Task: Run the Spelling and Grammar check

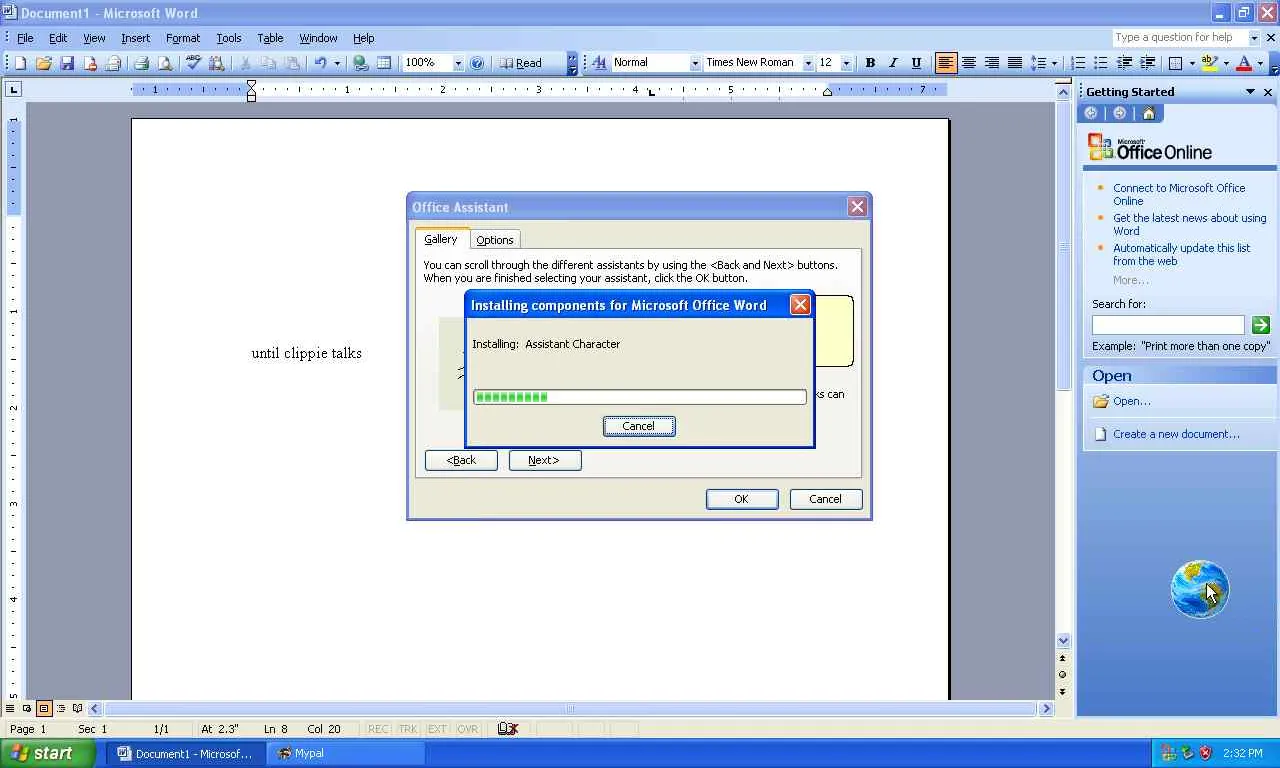Action: pos(193,63)
